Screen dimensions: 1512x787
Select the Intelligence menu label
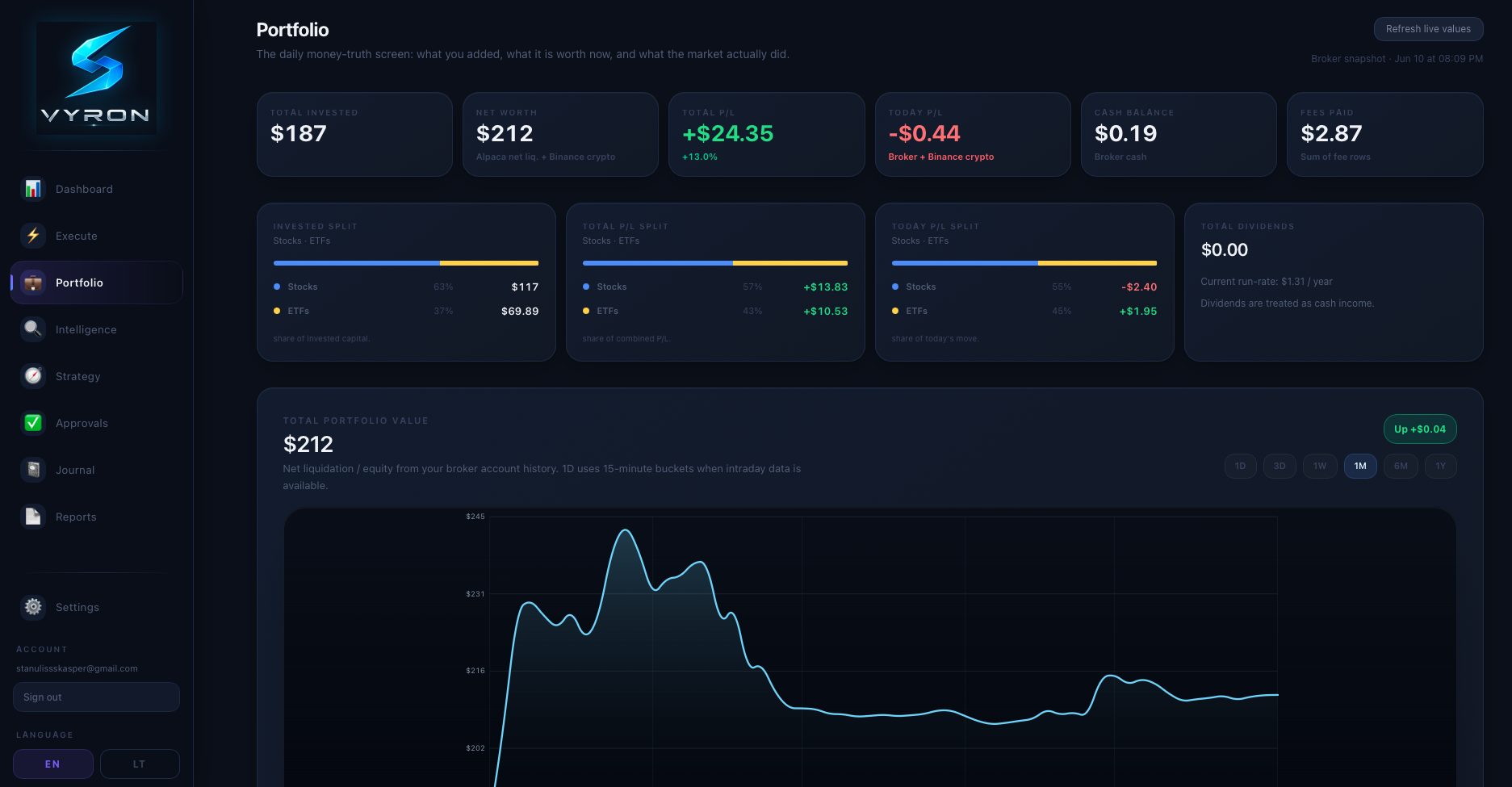(86, 329)
